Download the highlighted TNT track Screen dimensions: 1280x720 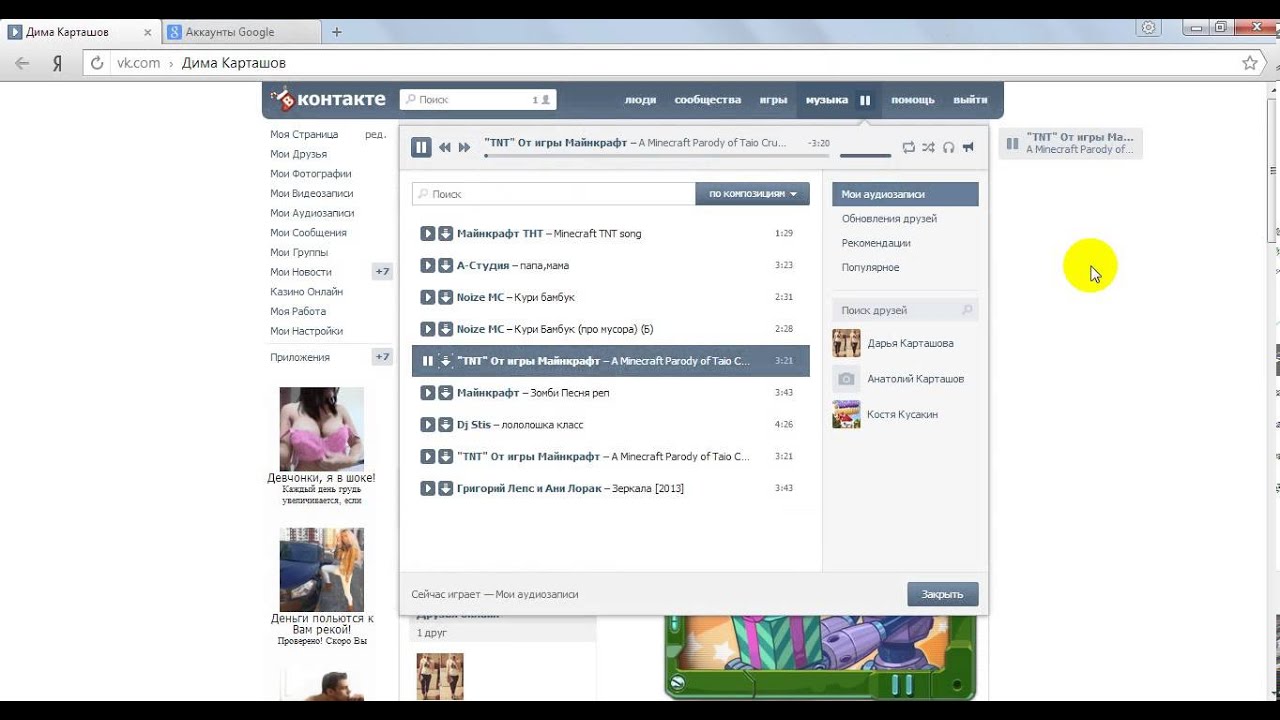[446, 361]
